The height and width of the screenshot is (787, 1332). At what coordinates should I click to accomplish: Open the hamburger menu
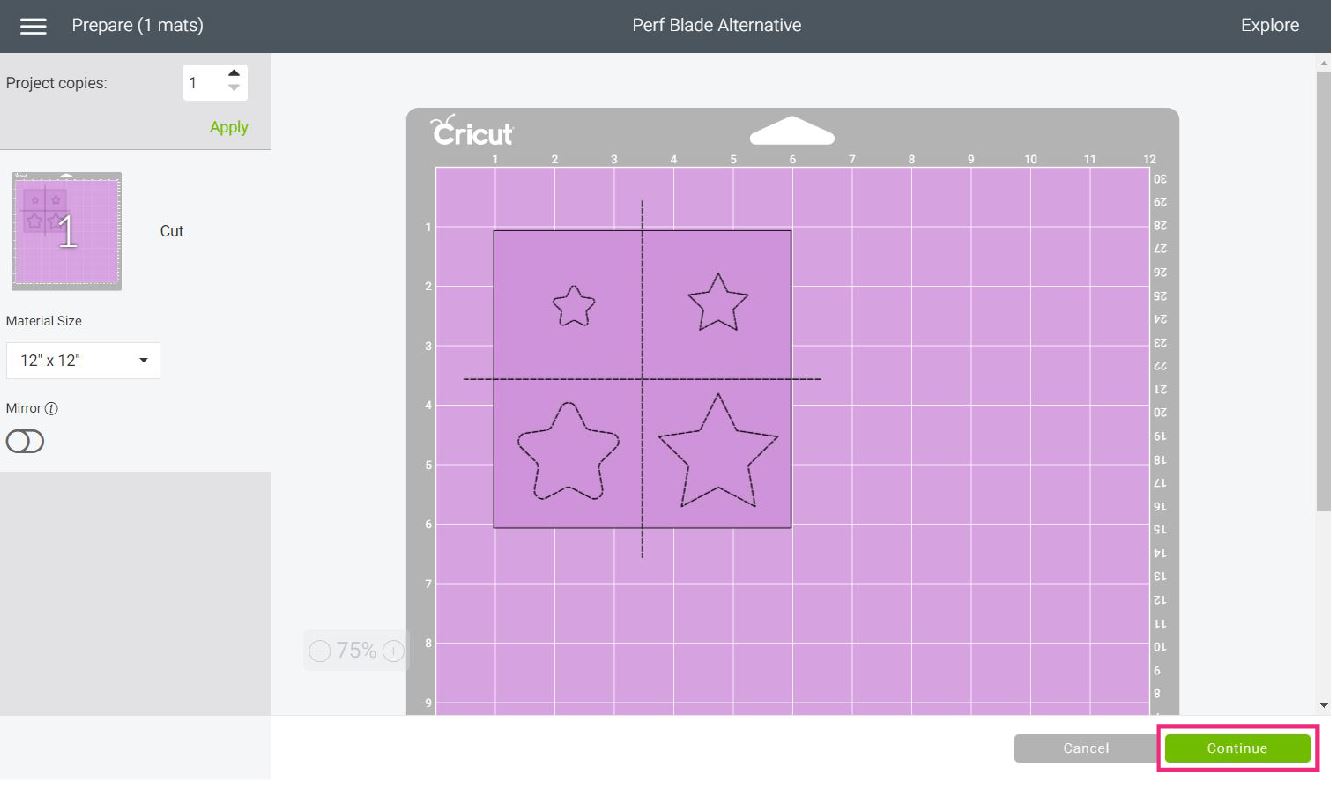33,26
